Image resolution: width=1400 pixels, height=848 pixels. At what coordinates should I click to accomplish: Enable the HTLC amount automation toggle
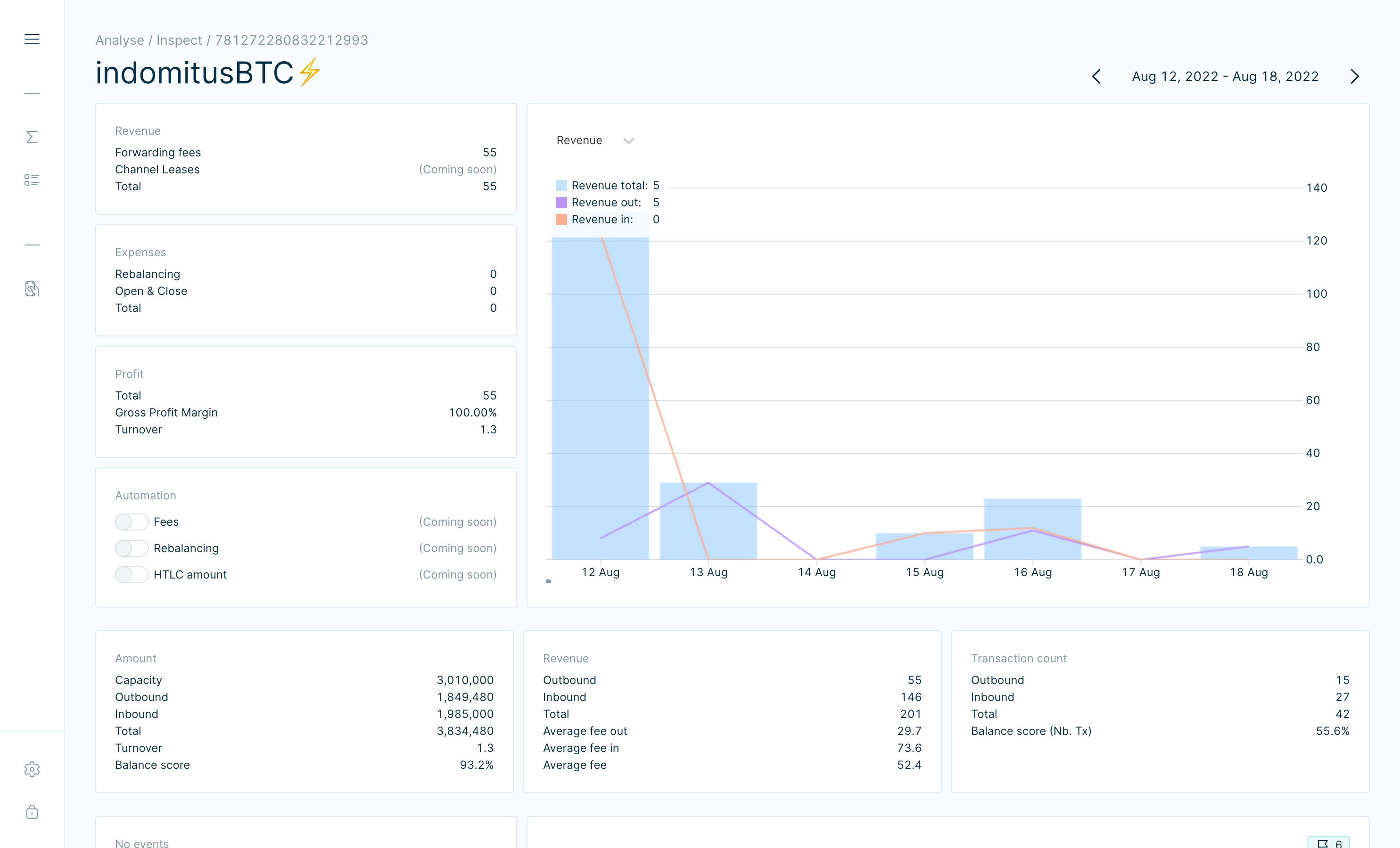tap(131, 574)
